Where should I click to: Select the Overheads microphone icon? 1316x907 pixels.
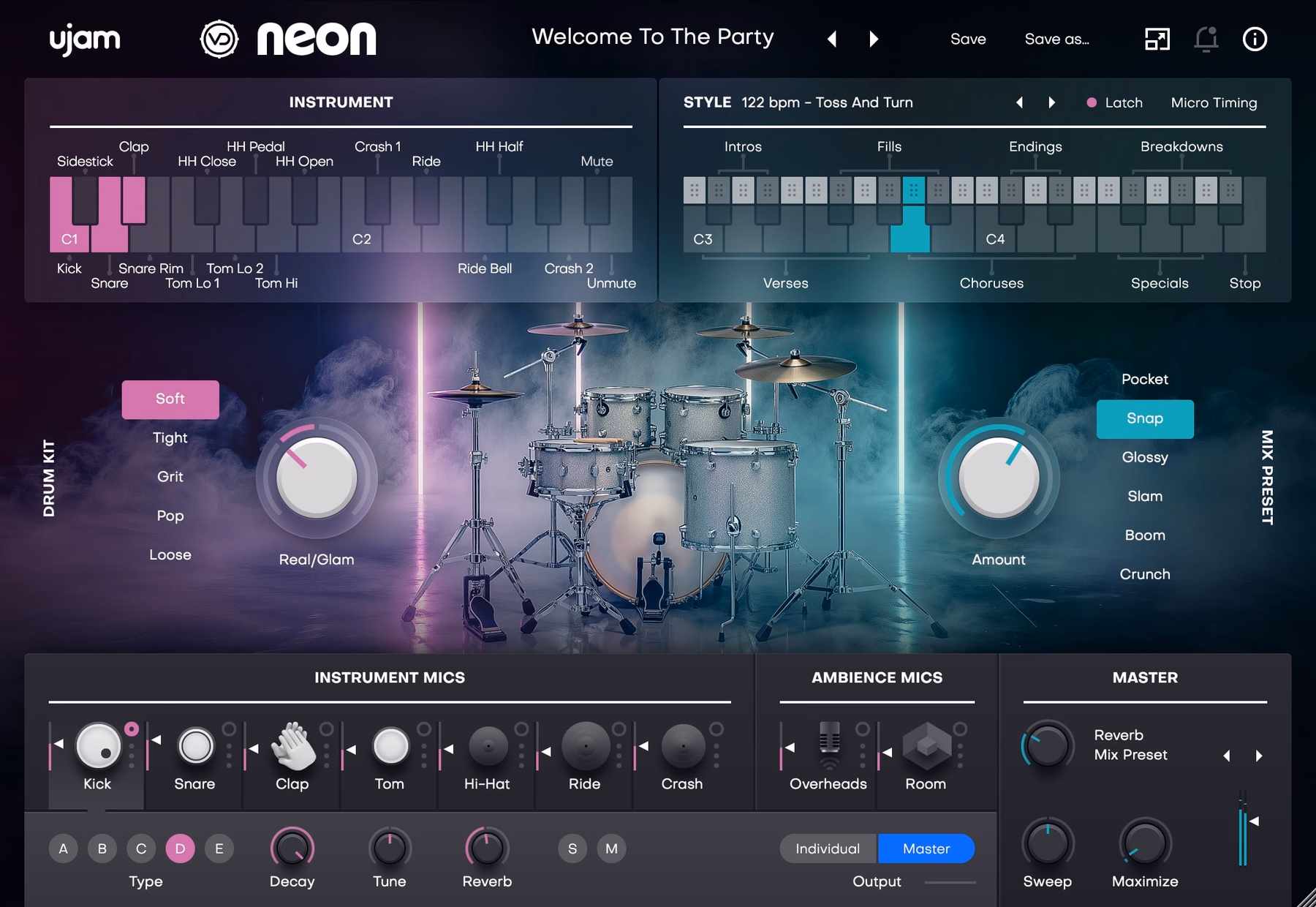tap(829, 745)
